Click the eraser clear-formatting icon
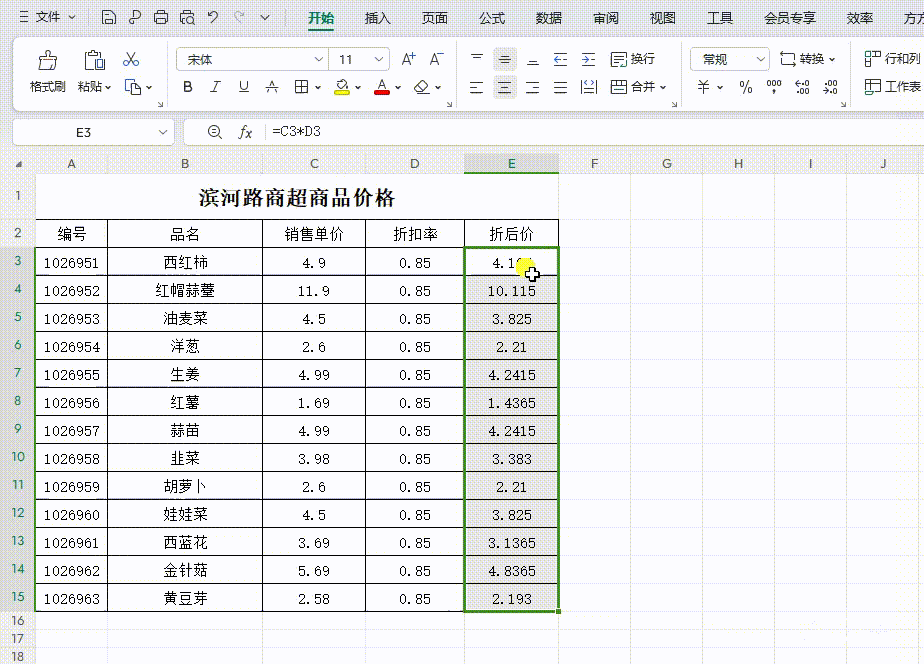Screen dimensions: 924x664 [421, 87]
